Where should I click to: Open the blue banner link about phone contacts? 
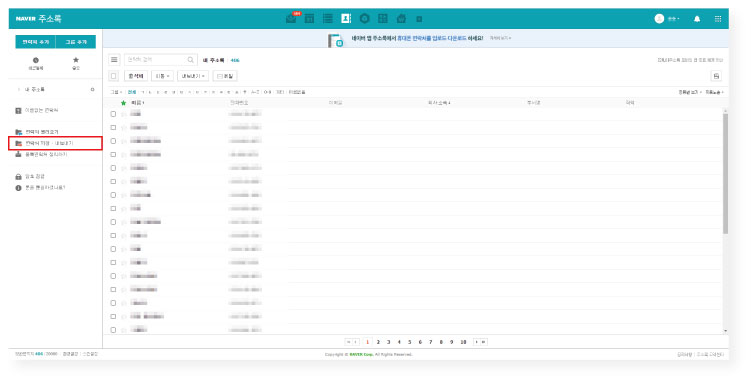pyautogui.click(x=432, y=38)
